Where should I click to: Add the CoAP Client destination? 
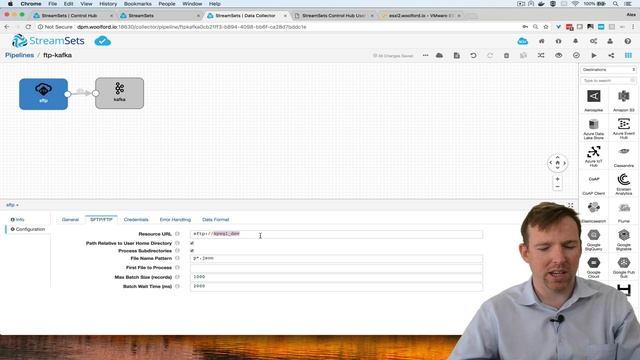(x=593, y=184)
